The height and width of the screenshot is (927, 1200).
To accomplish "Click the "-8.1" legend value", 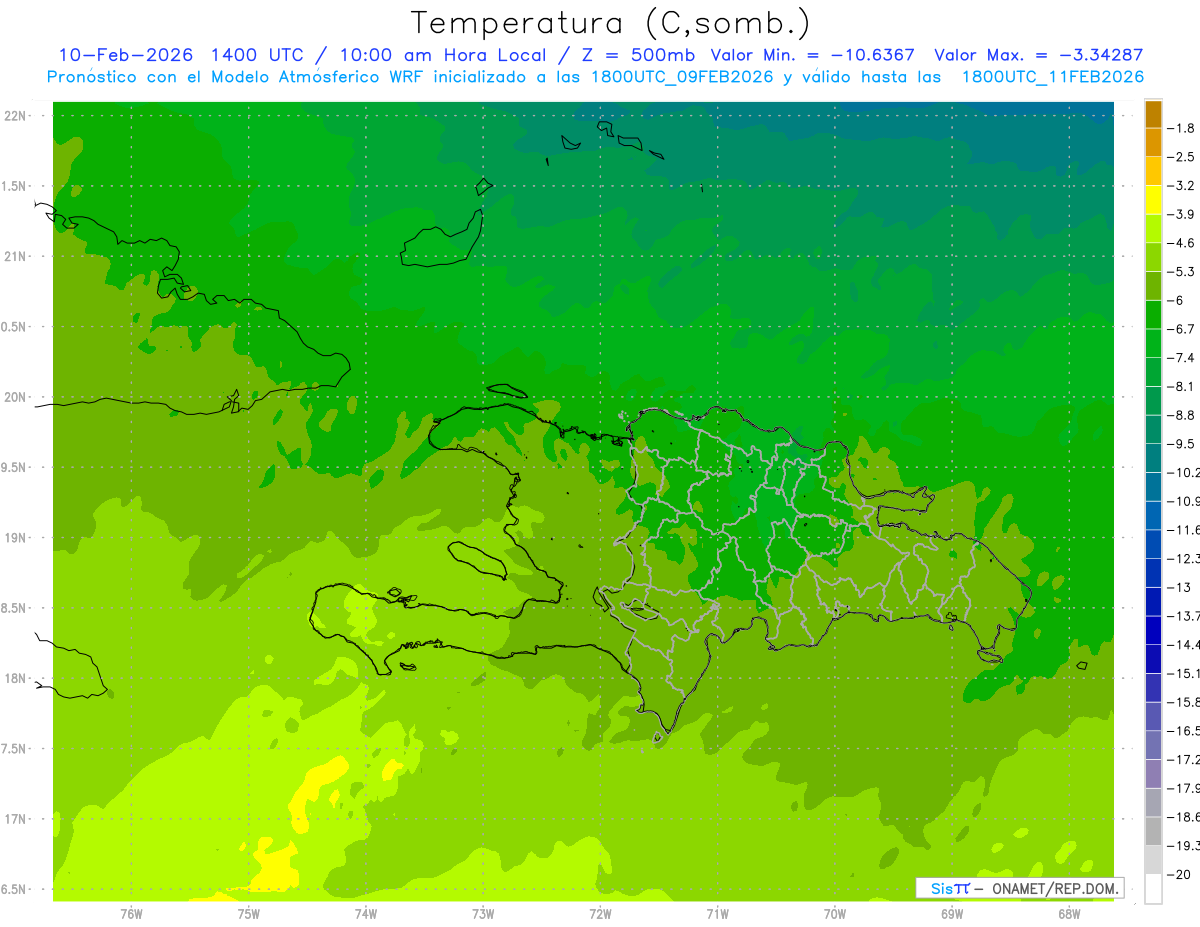I will (1180, 387).
